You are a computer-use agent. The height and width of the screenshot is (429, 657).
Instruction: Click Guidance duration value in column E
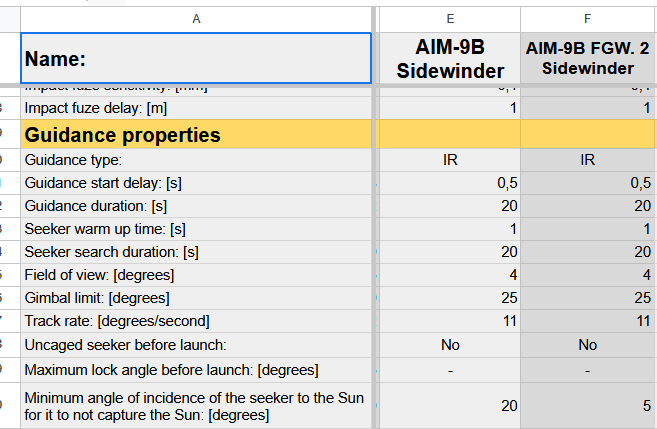[x=450, y=206]
